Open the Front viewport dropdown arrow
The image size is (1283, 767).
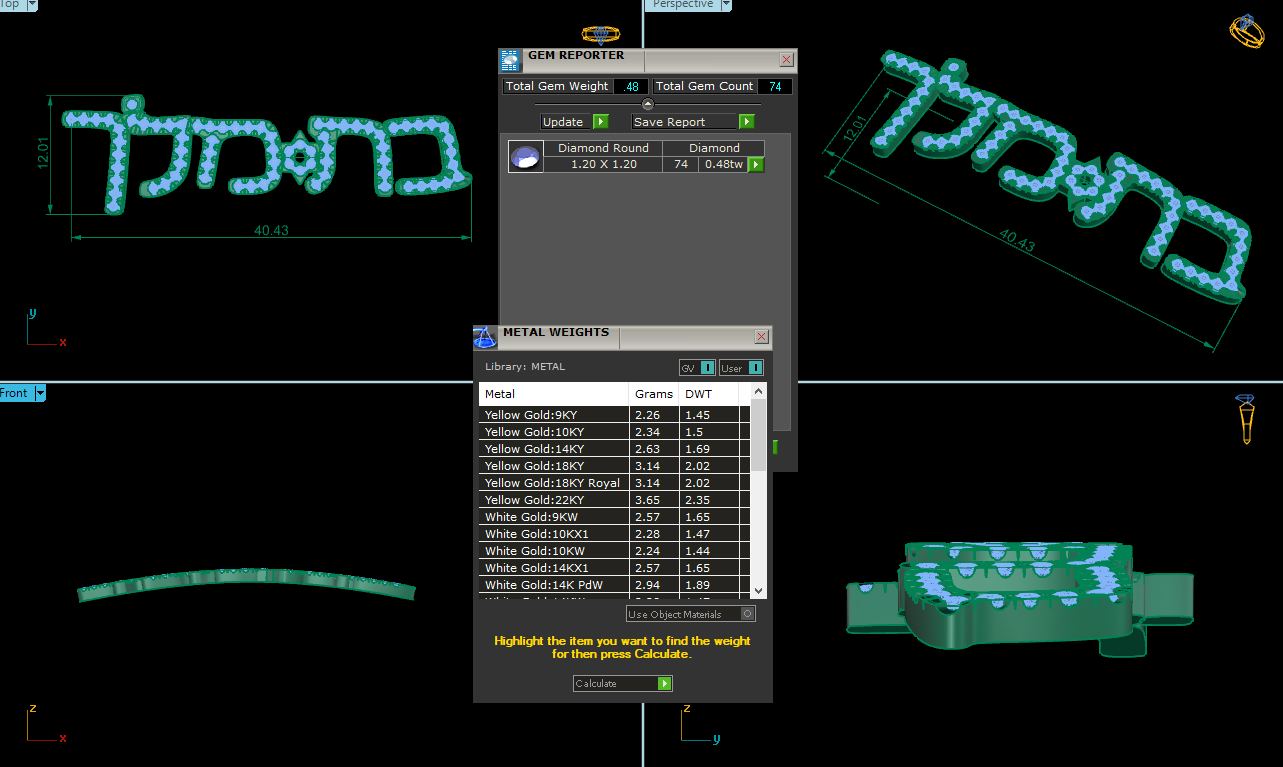tap(41, 394)
